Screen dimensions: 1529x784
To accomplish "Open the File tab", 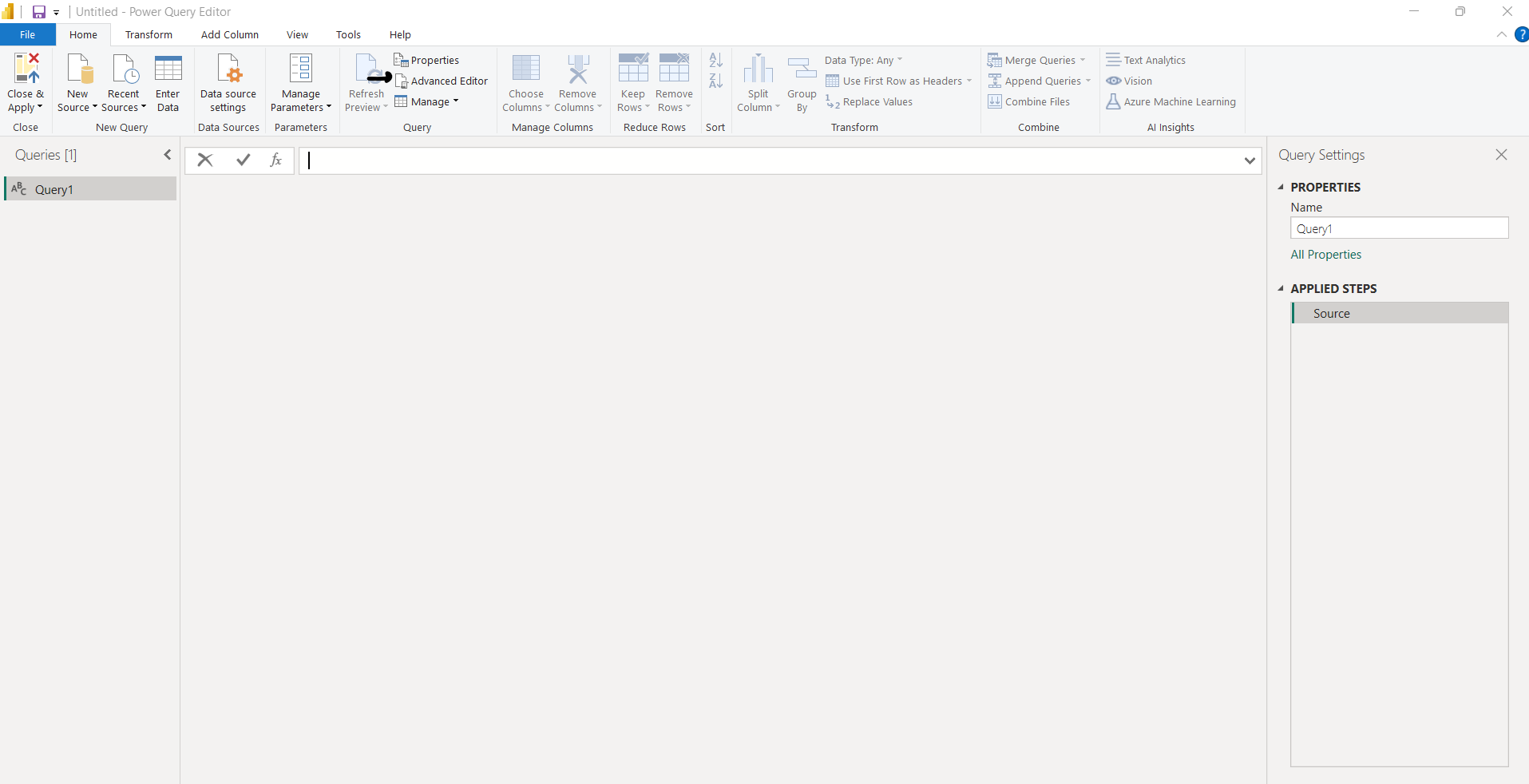I will click(28, 34).
